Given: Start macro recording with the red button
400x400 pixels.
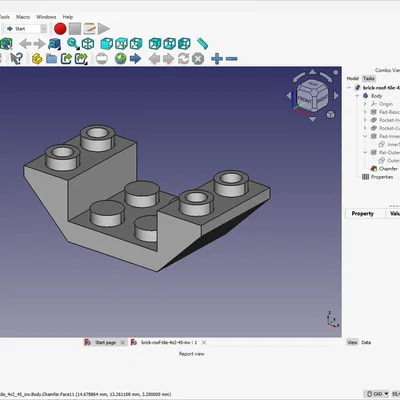Looking at the screenshot, I should click(x=60, y=29).
